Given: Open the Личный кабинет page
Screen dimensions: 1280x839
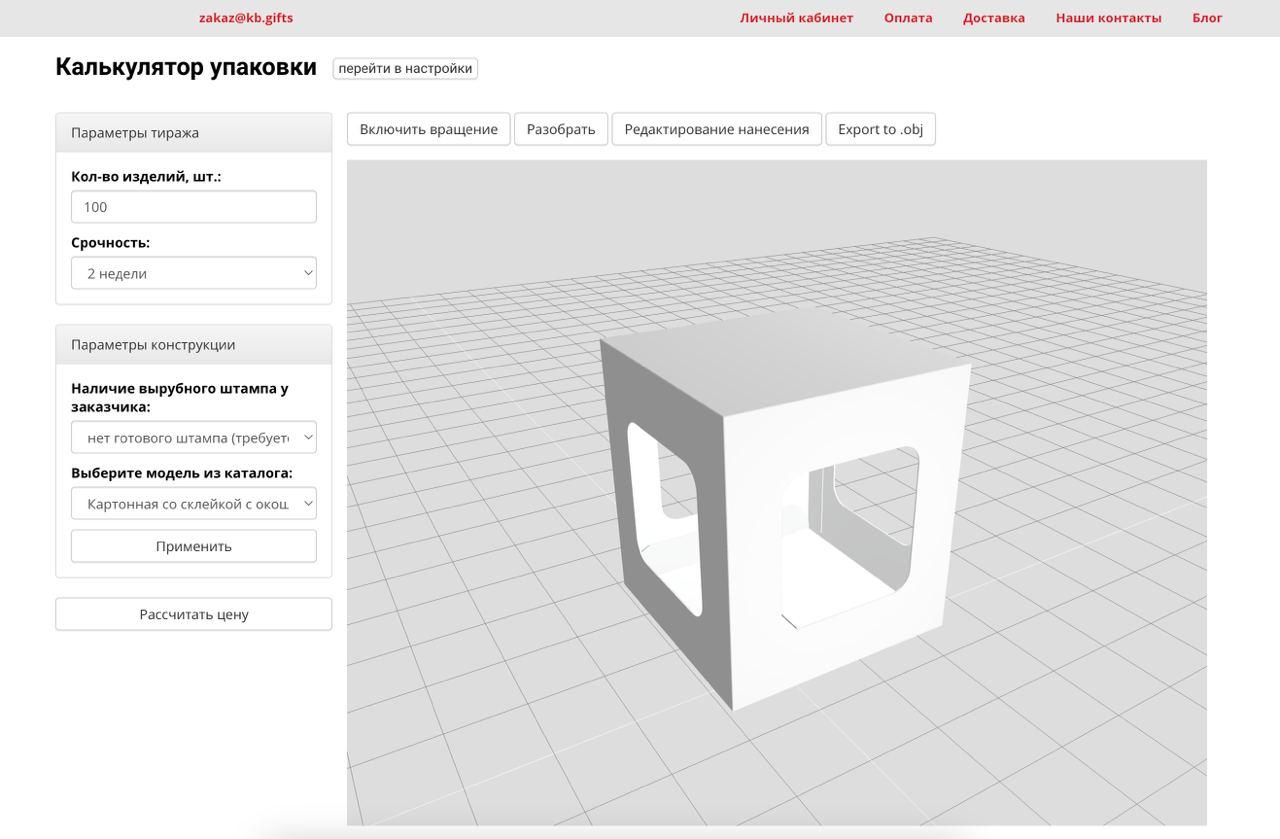Looking at the screenshot, I should point(796,18).
